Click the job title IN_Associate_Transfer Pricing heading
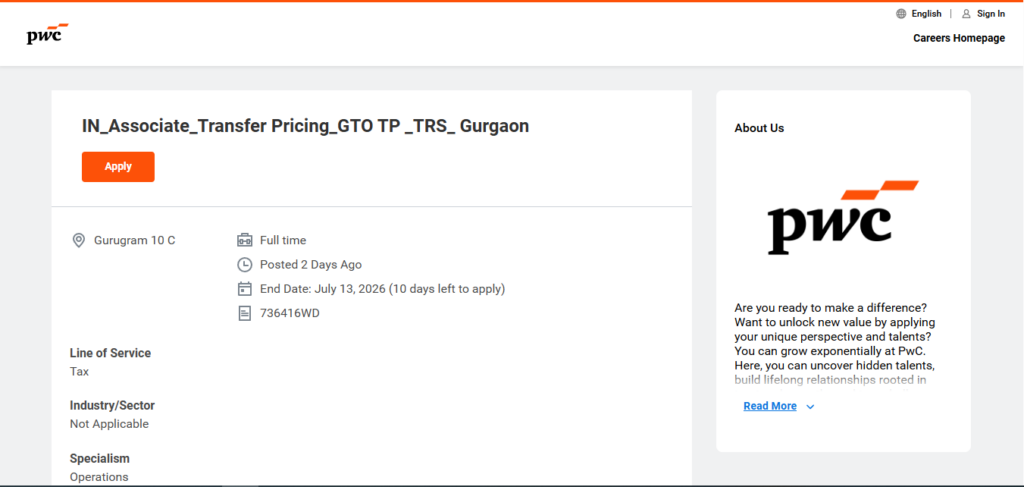The height and width of the screenshot is (487, 1024). tap(305, 126)
